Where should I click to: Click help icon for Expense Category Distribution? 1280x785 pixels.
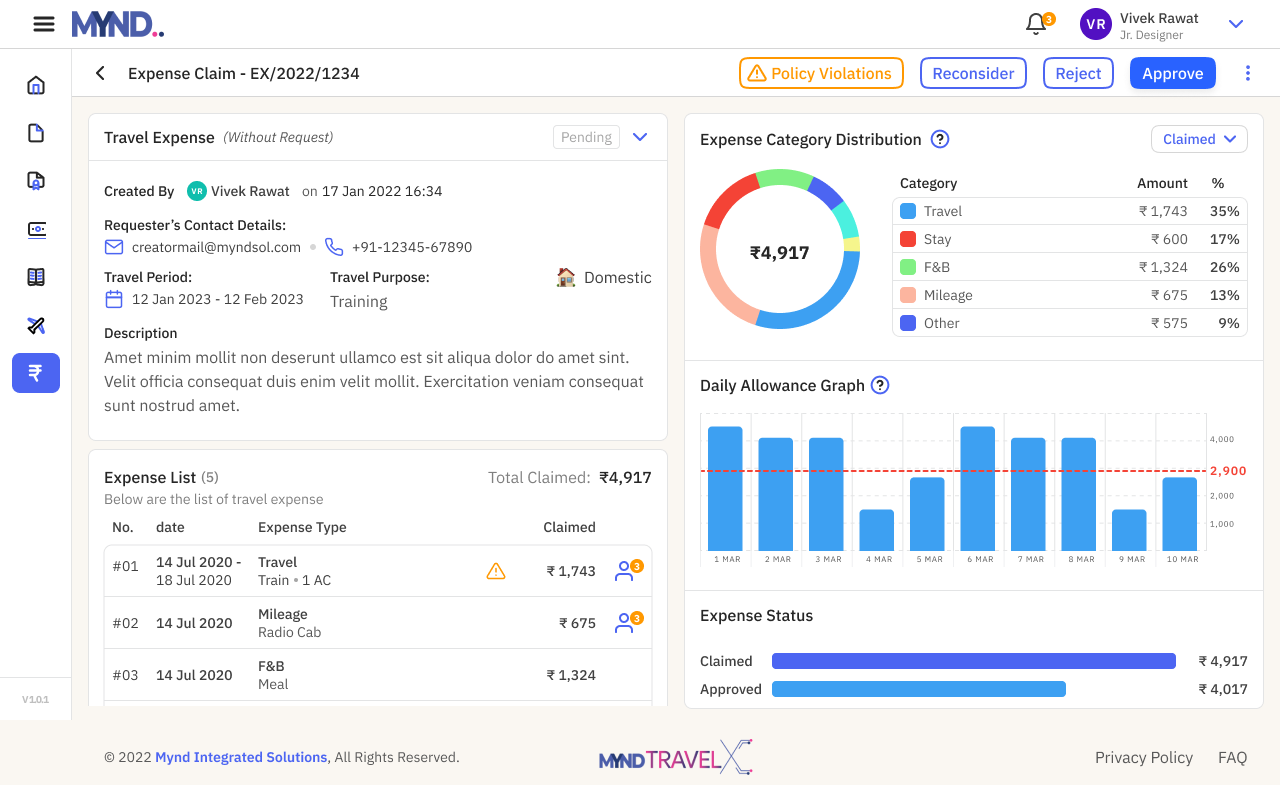[x=940, y=139]
